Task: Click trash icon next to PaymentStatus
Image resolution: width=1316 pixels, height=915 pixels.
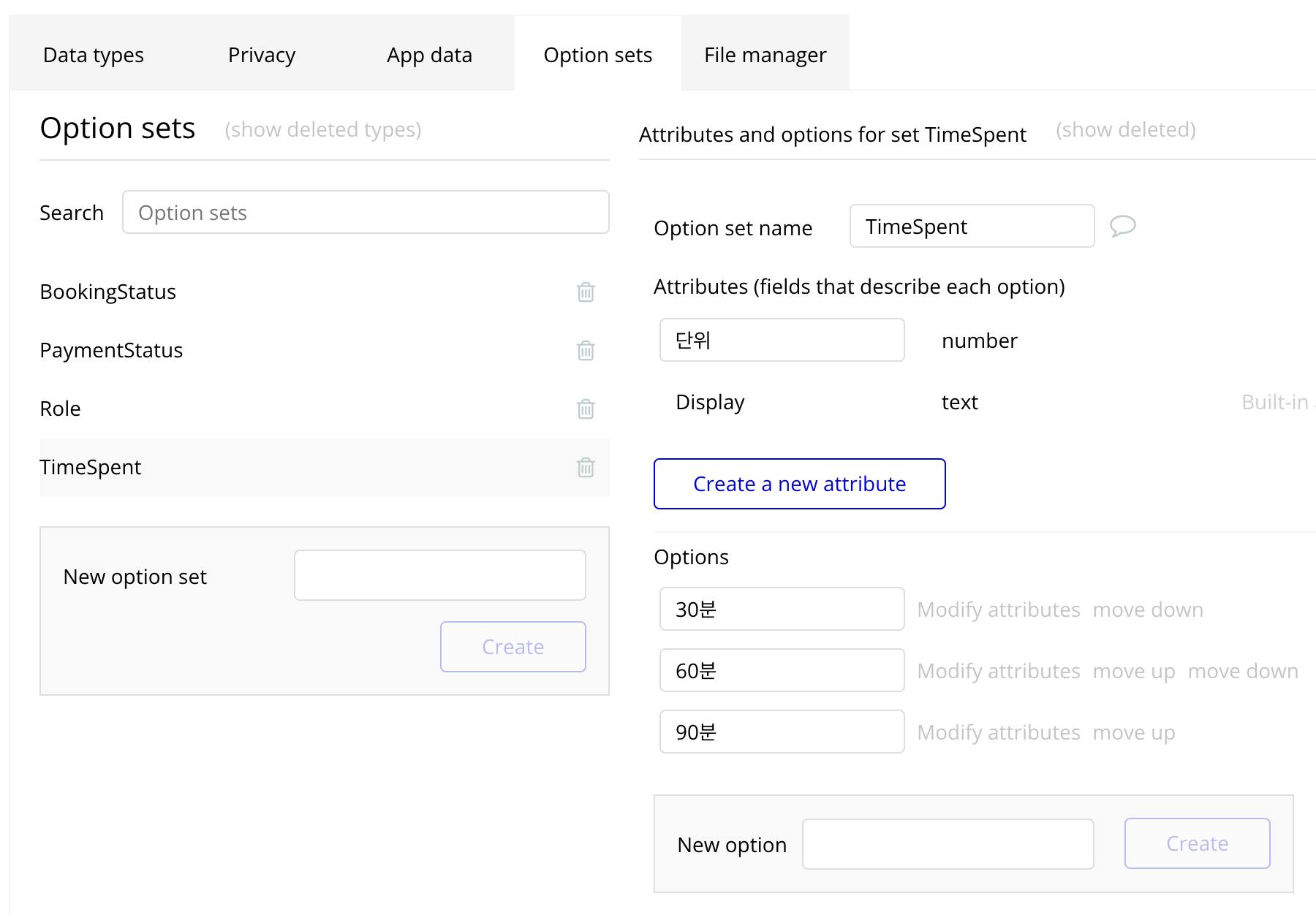Action: click(586, 351)
